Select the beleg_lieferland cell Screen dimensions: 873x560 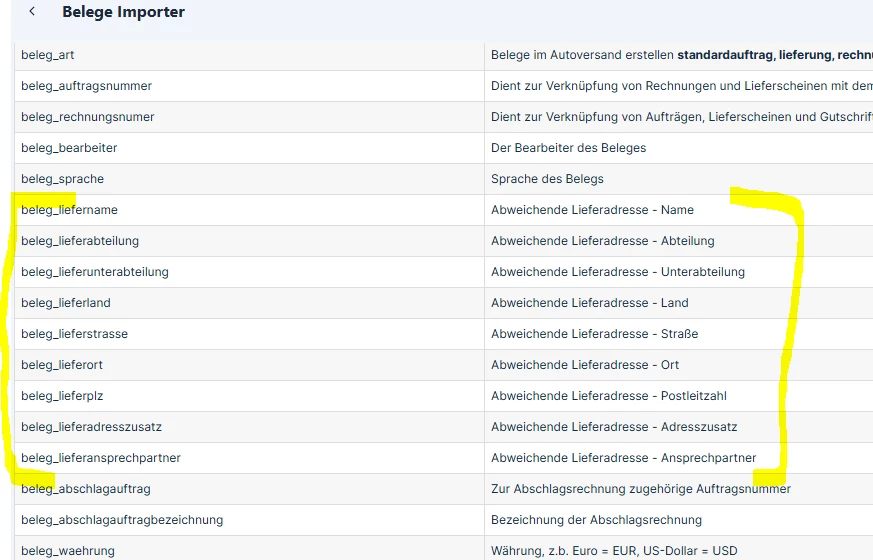click(249, 303)
